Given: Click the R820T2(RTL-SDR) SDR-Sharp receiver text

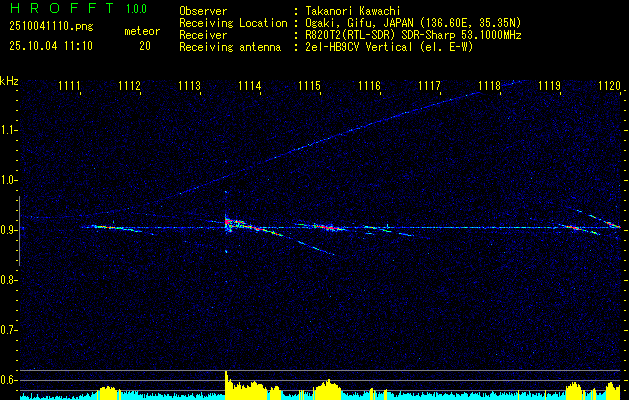Looking at the screenshot, I should coord(413,35).
